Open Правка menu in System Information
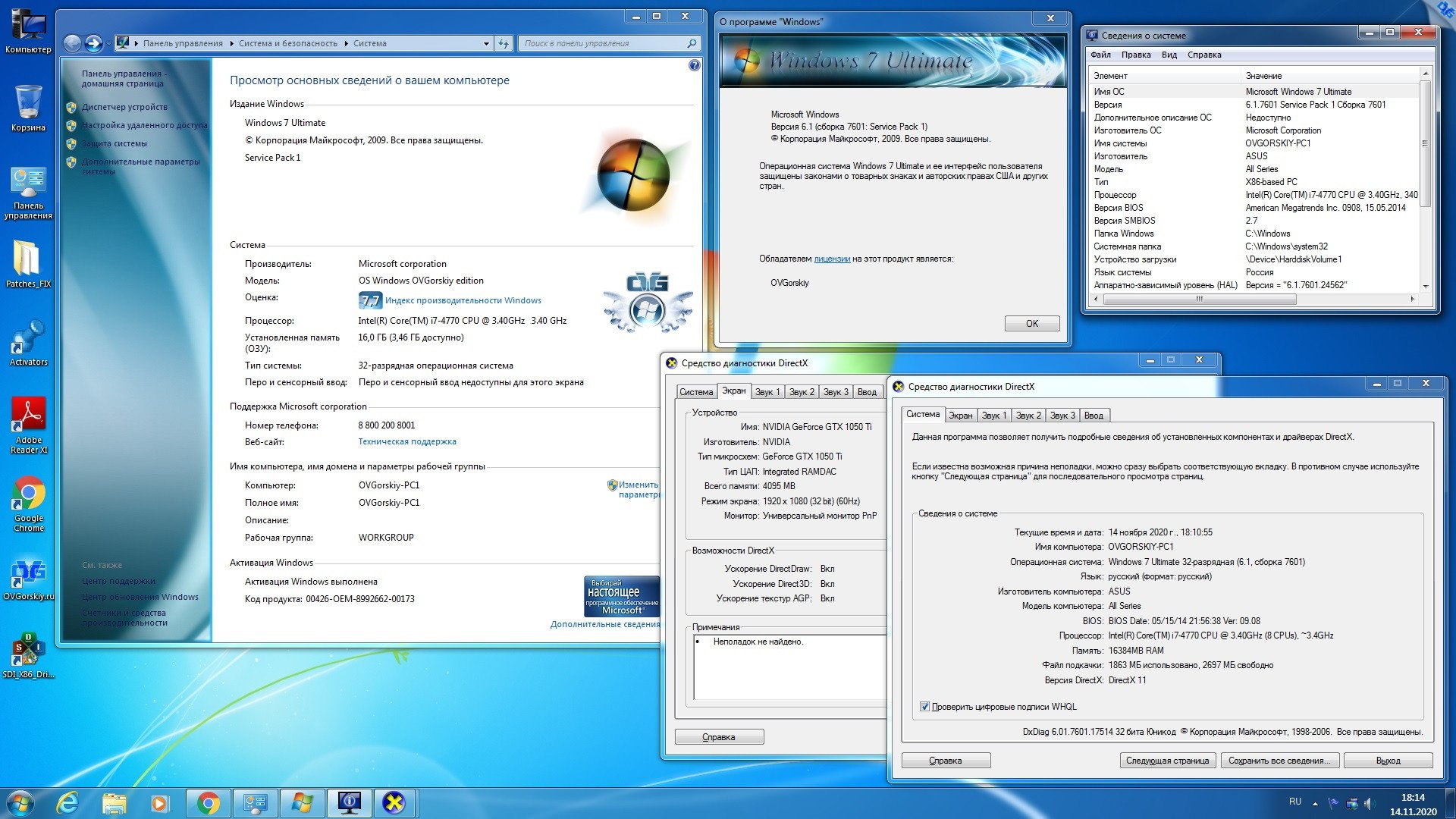 coord(1136,55)
